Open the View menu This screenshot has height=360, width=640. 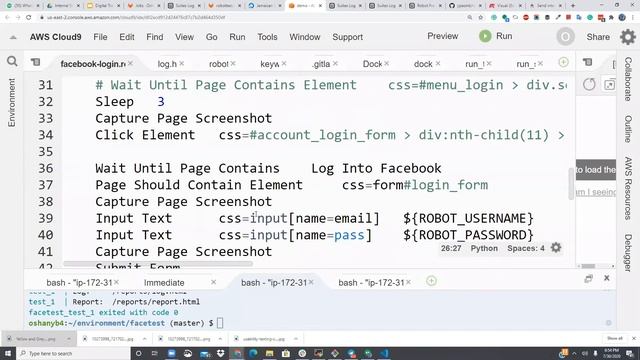(184, 37)
